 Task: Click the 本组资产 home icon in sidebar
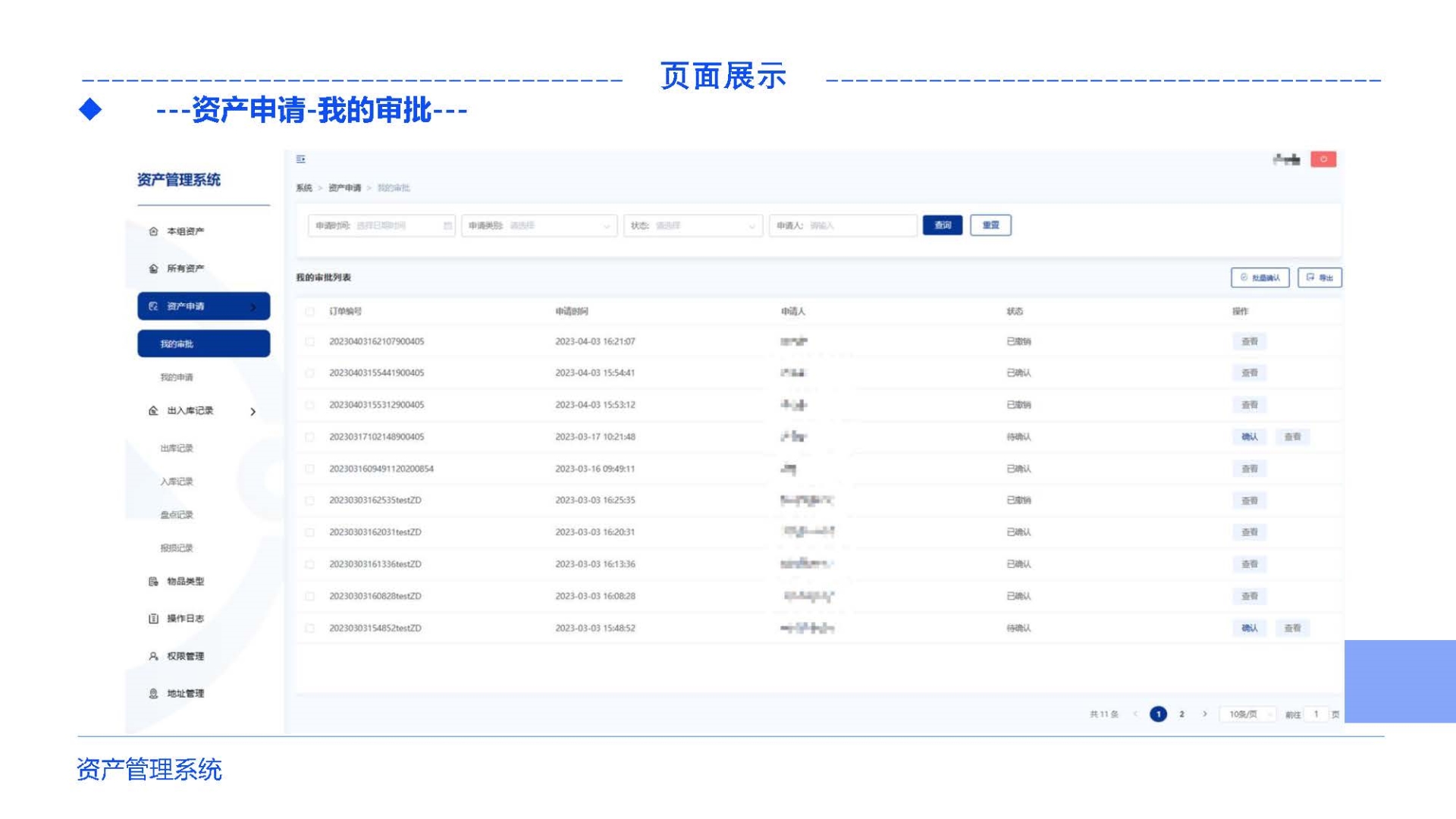pyautogui.click(x=154, y=231)
